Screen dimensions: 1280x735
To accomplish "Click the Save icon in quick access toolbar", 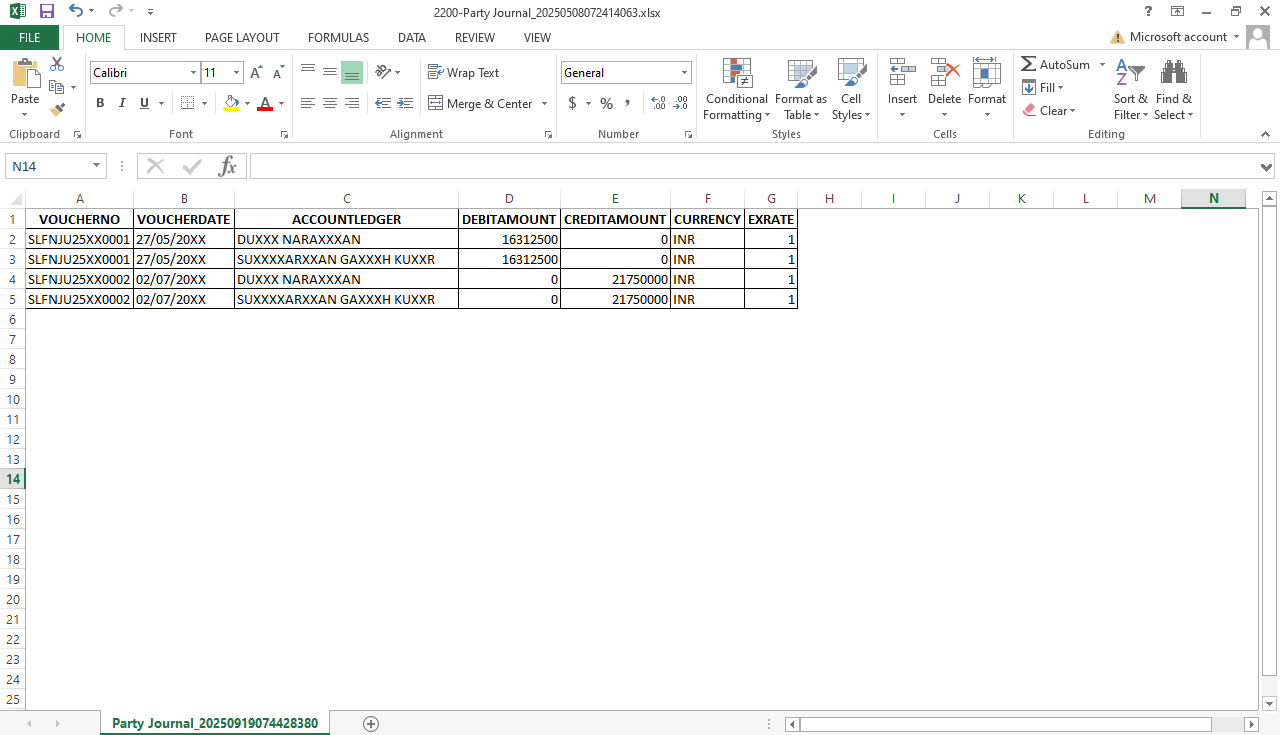I will click(x=46, y=12).
